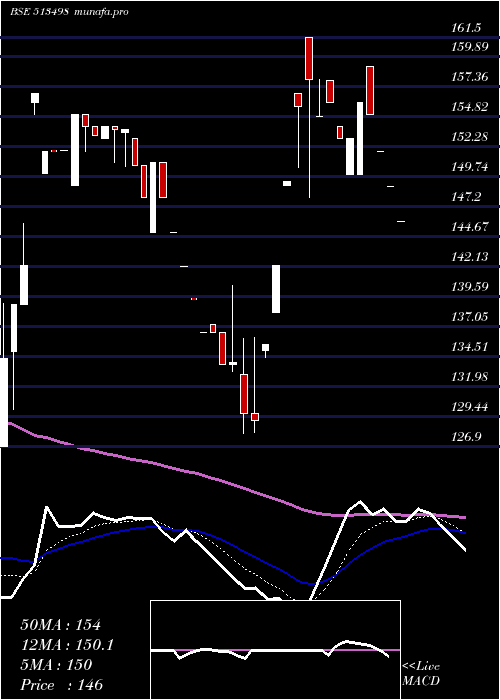Click the 139.59 price label
Screen dimensions: 500x700
469,287
